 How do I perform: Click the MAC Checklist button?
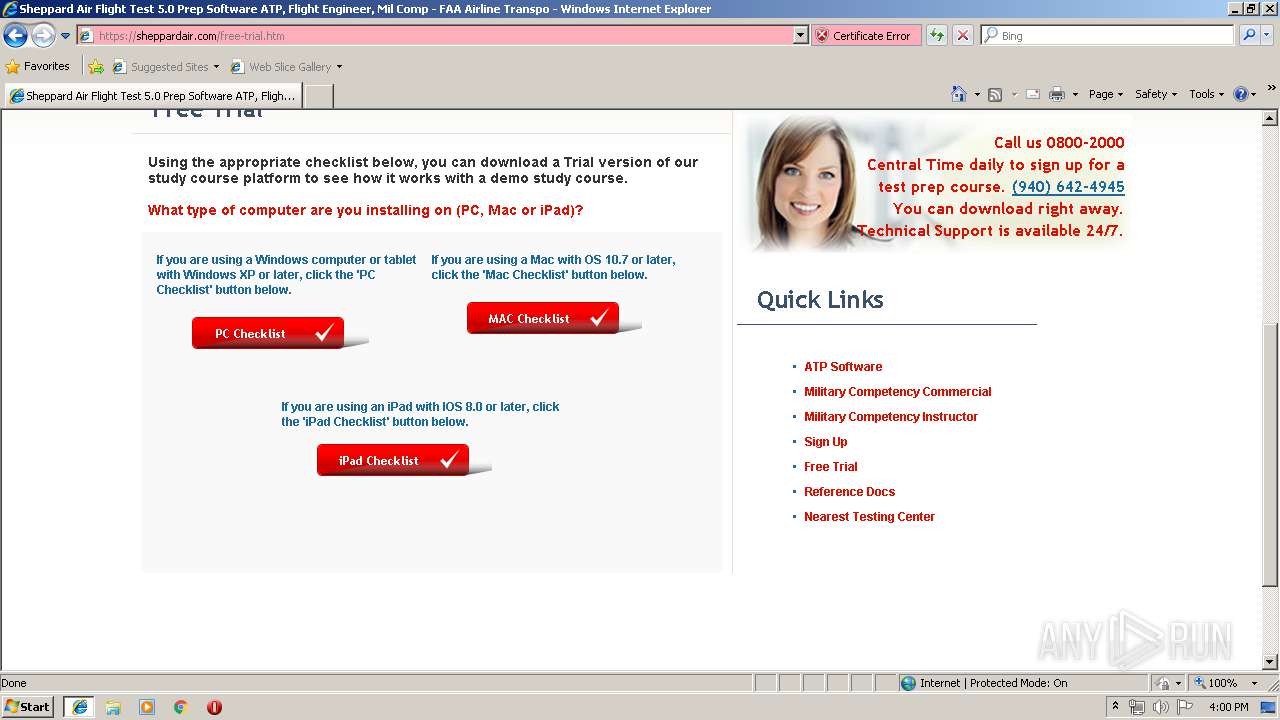(543, 318)
